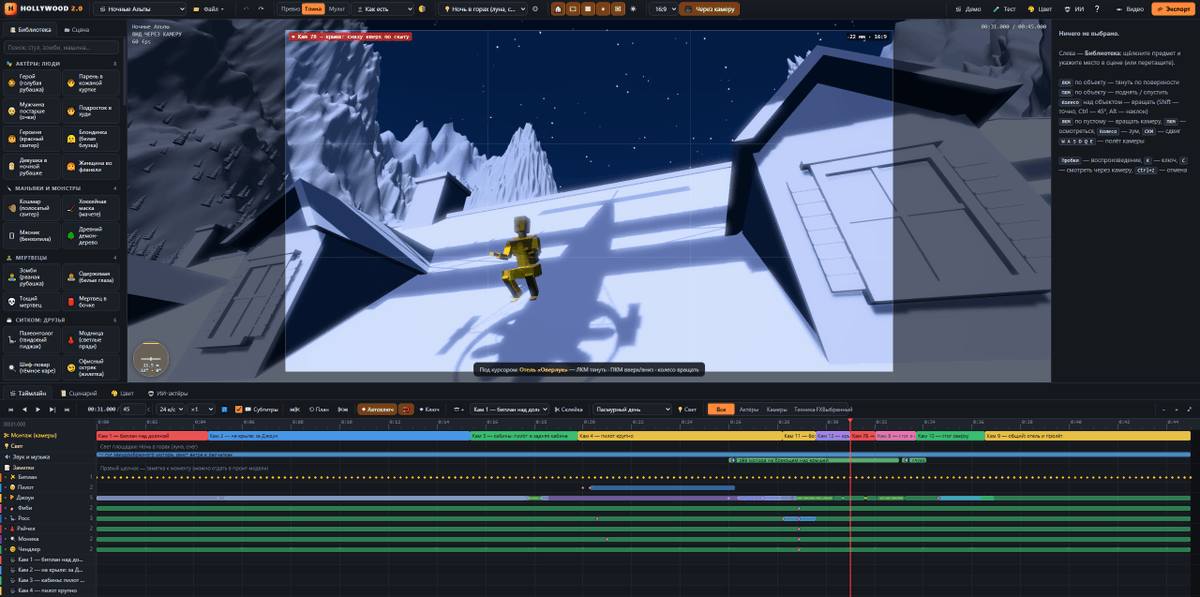Click the 'Видео' button in top bar
The width and height of the screenshot is (1200, 597).
coord(1131,9)
